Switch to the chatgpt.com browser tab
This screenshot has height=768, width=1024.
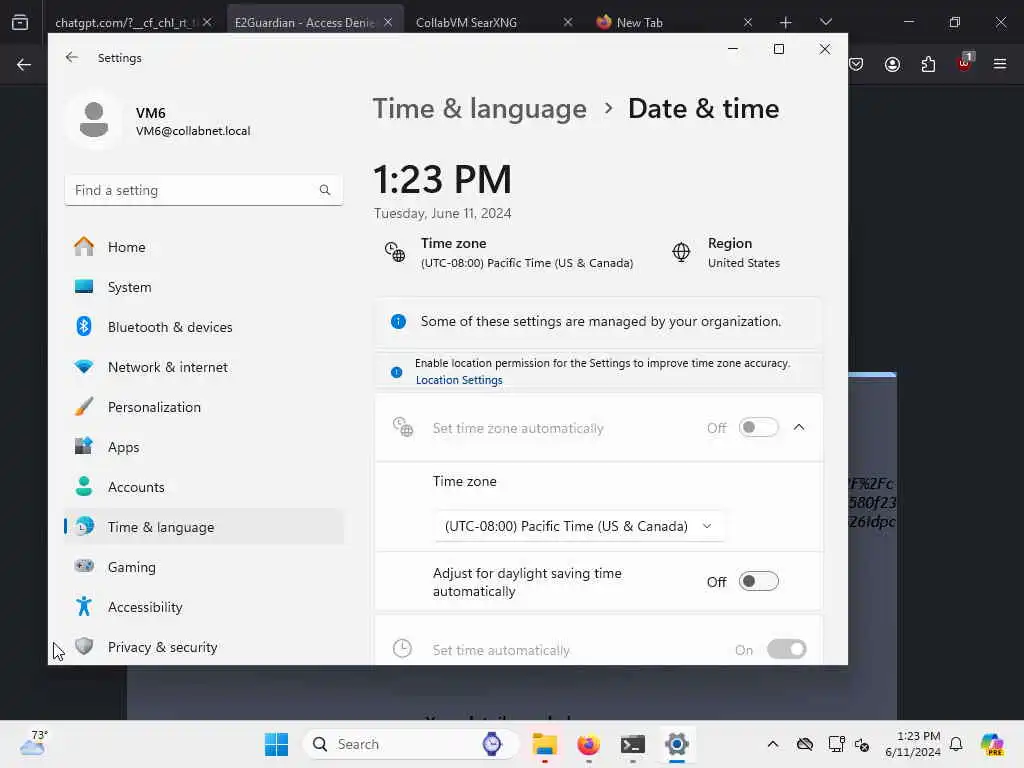pos(124,22)
